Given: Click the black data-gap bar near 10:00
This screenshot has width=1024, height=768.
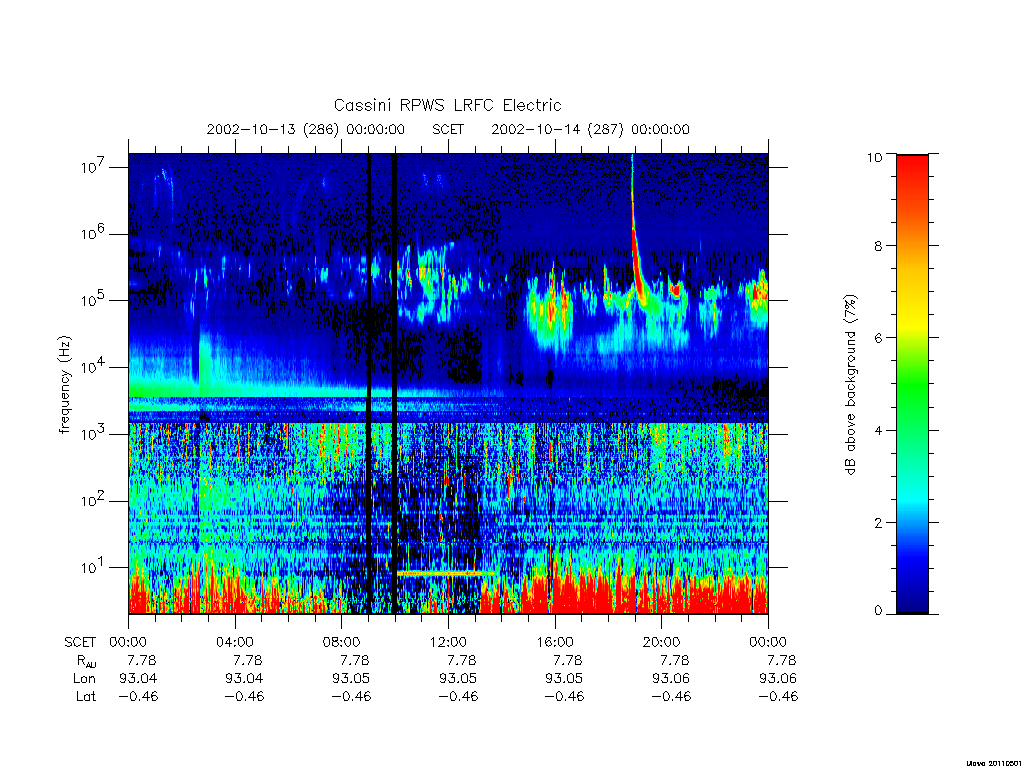Looking at the screenshot, I should click(394, 383).
